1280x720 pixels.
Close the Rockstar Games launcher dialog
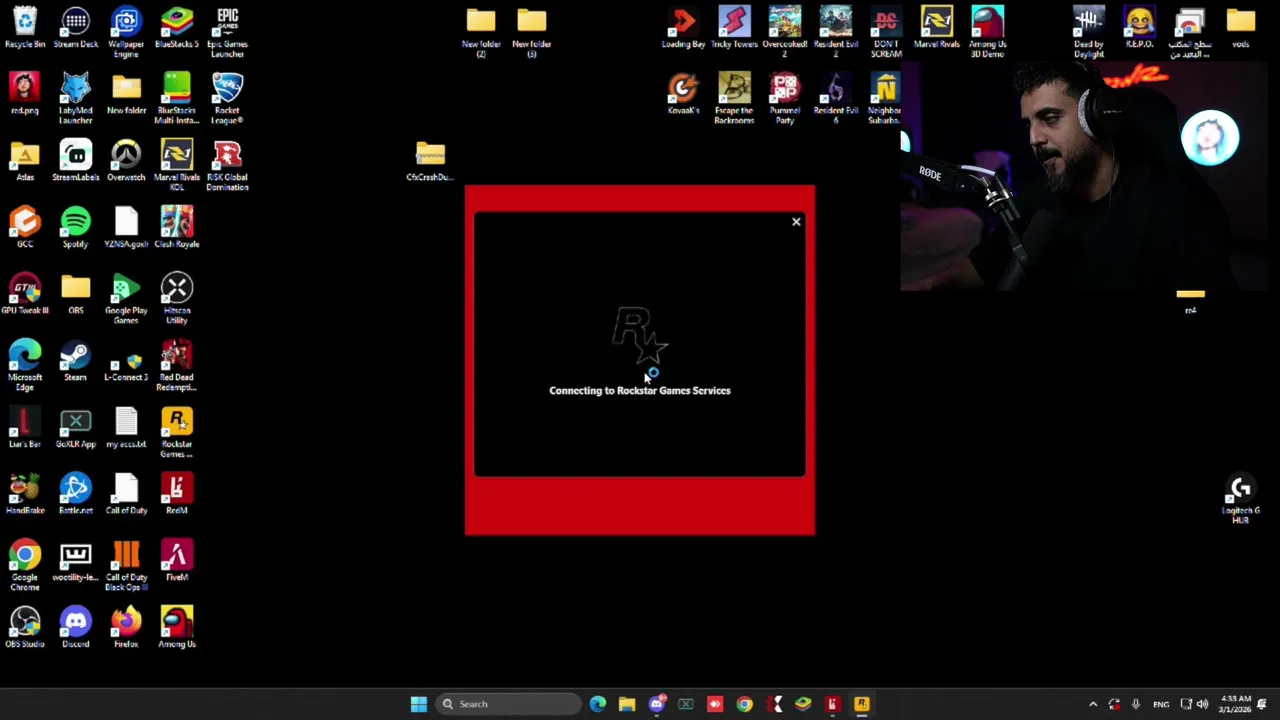pos(796,222)
